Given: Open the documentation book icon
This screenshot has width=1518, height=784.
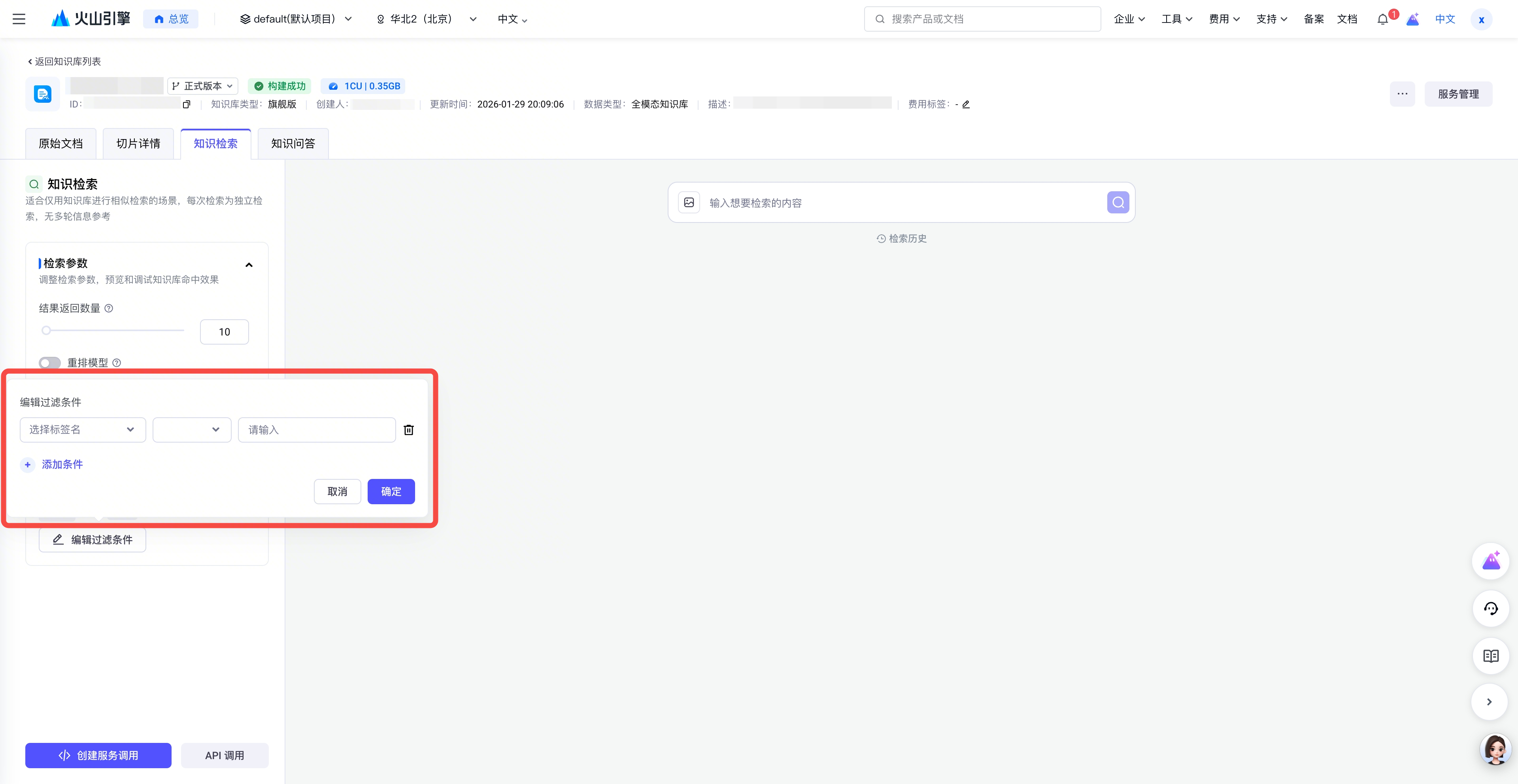Looking at the screenshot, I should pyautogui.click(x=1490, y=656).
